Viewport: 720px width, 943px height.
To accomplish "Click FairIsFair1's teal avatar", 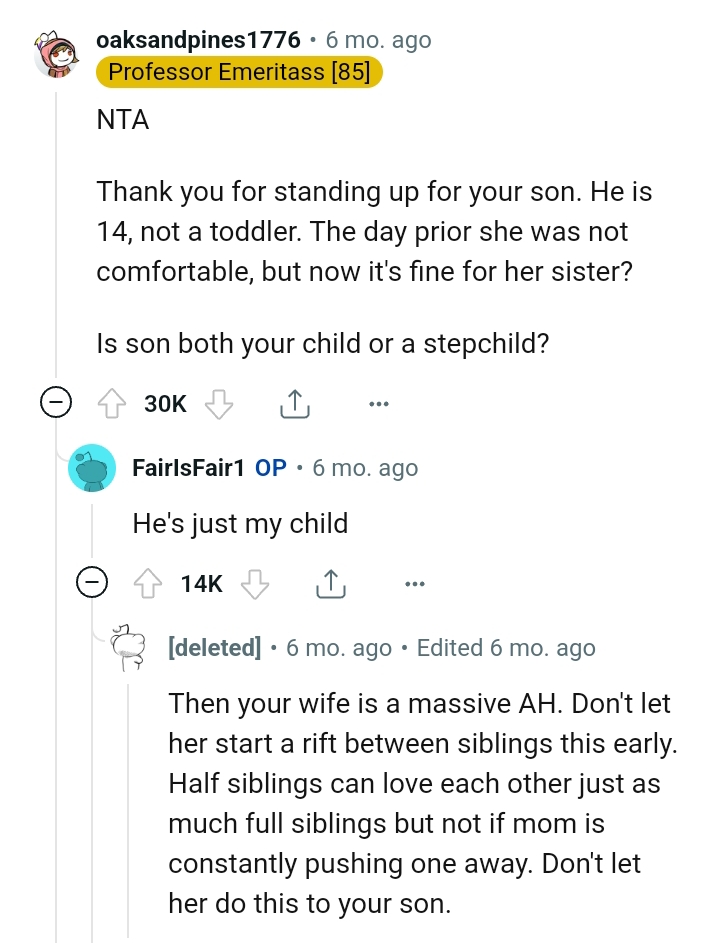I will [x=92, y=468].
